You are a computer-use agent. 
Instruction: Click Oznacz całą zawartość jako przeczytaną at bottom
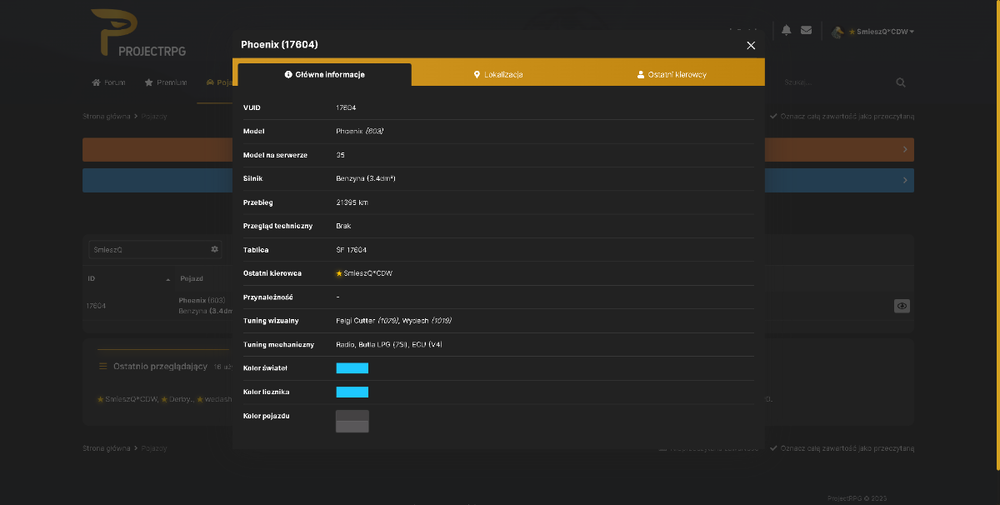(x=842, y=448)
